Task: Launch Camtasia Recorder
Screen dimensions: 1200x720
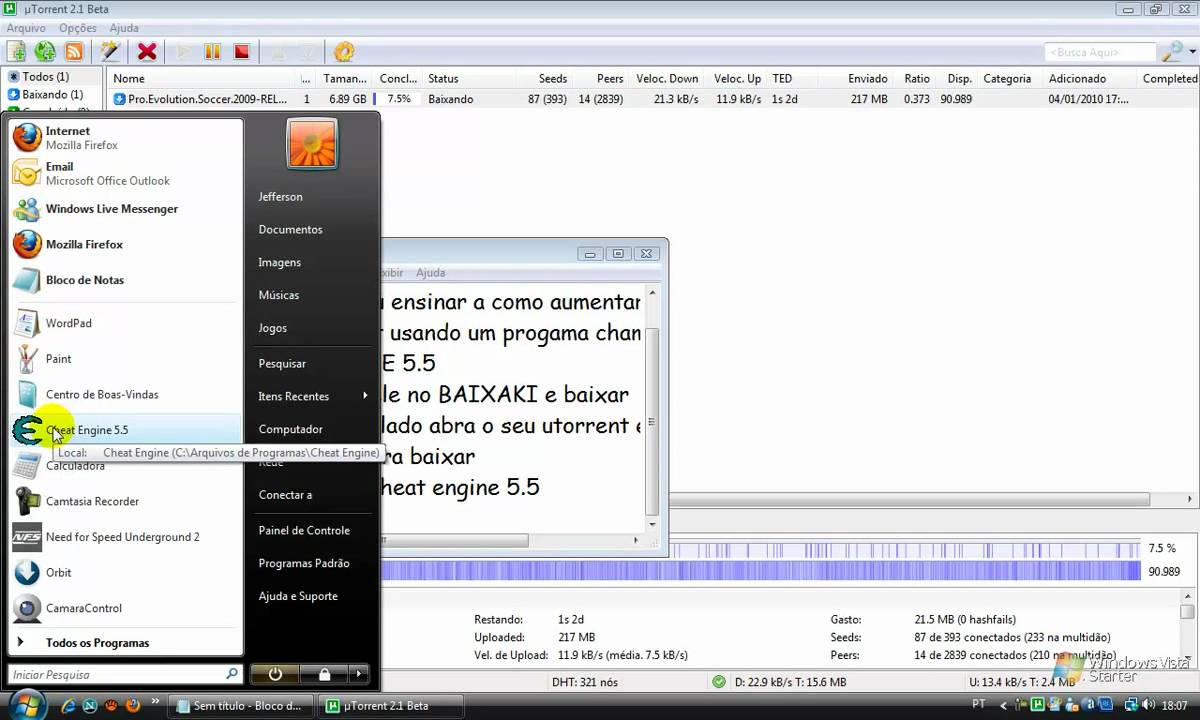Action: coord(125,501)
